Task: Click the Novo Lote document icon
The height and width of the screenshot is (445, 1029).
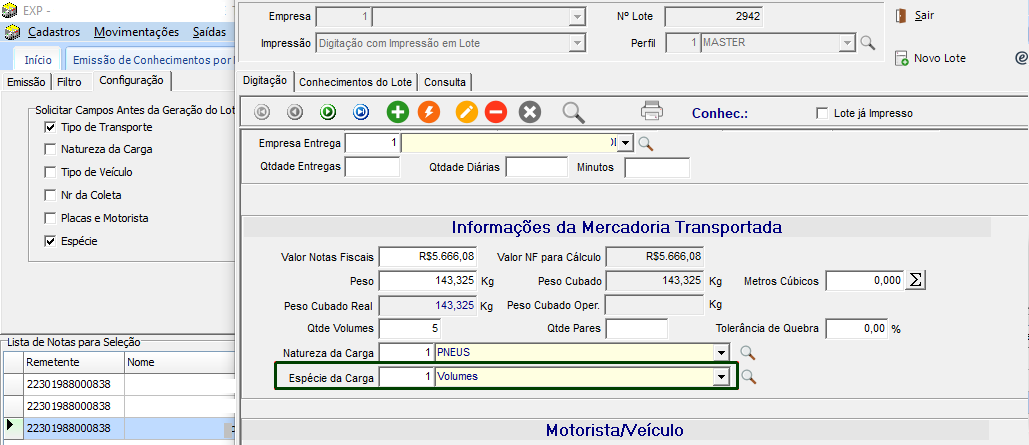Action: pyautogui.click(x=901, y=58)
